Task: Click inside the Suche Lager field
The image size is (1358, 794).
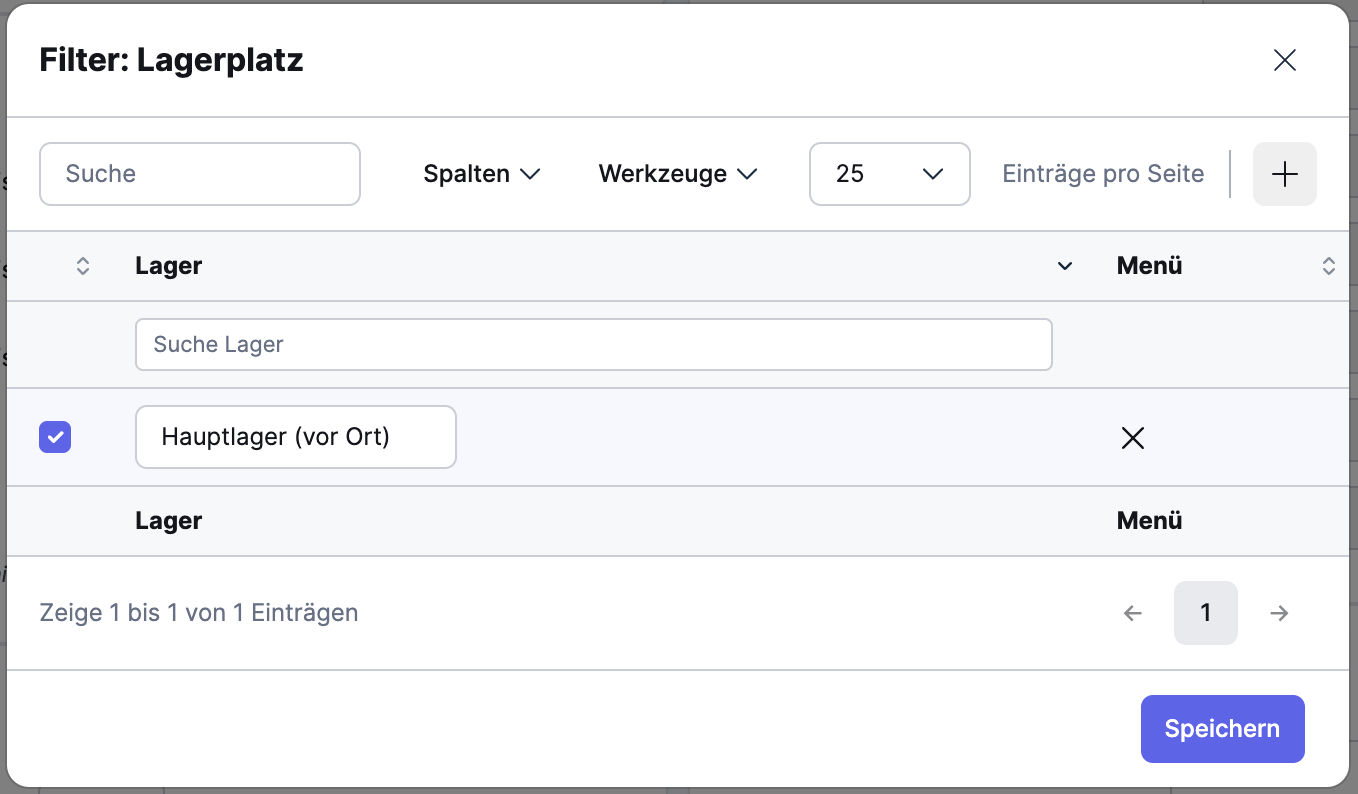Action: (594, 344)
